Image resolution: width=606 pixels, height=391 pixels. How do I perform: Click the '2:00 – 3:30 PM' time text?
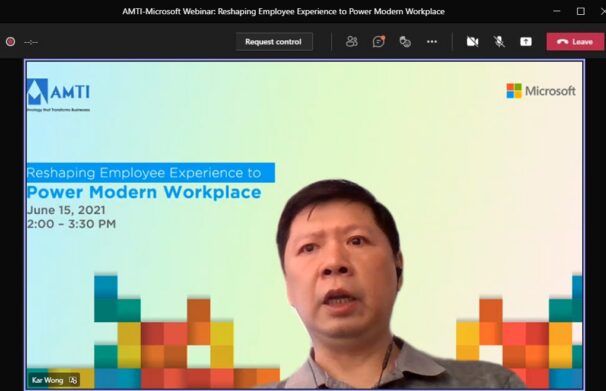[71, 224]
